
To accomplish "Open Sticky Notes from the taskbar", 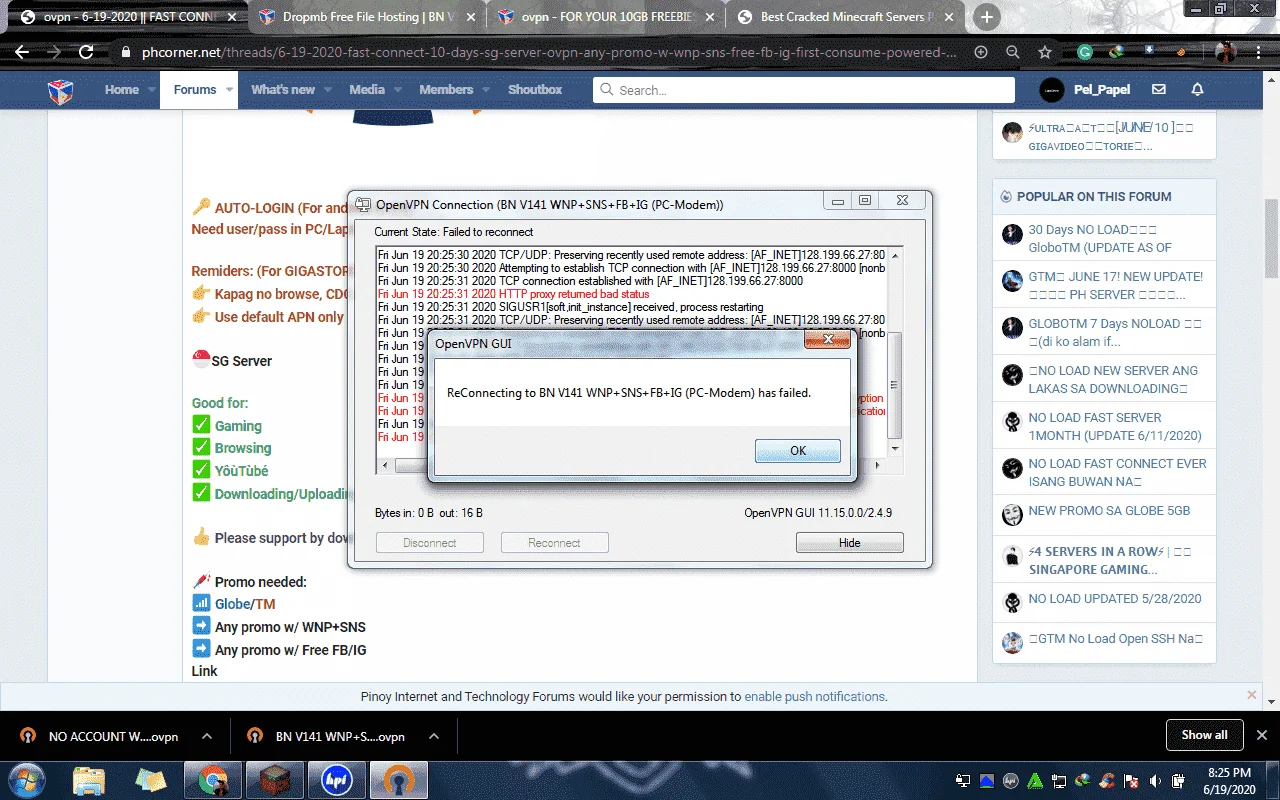I will (151, 780).
